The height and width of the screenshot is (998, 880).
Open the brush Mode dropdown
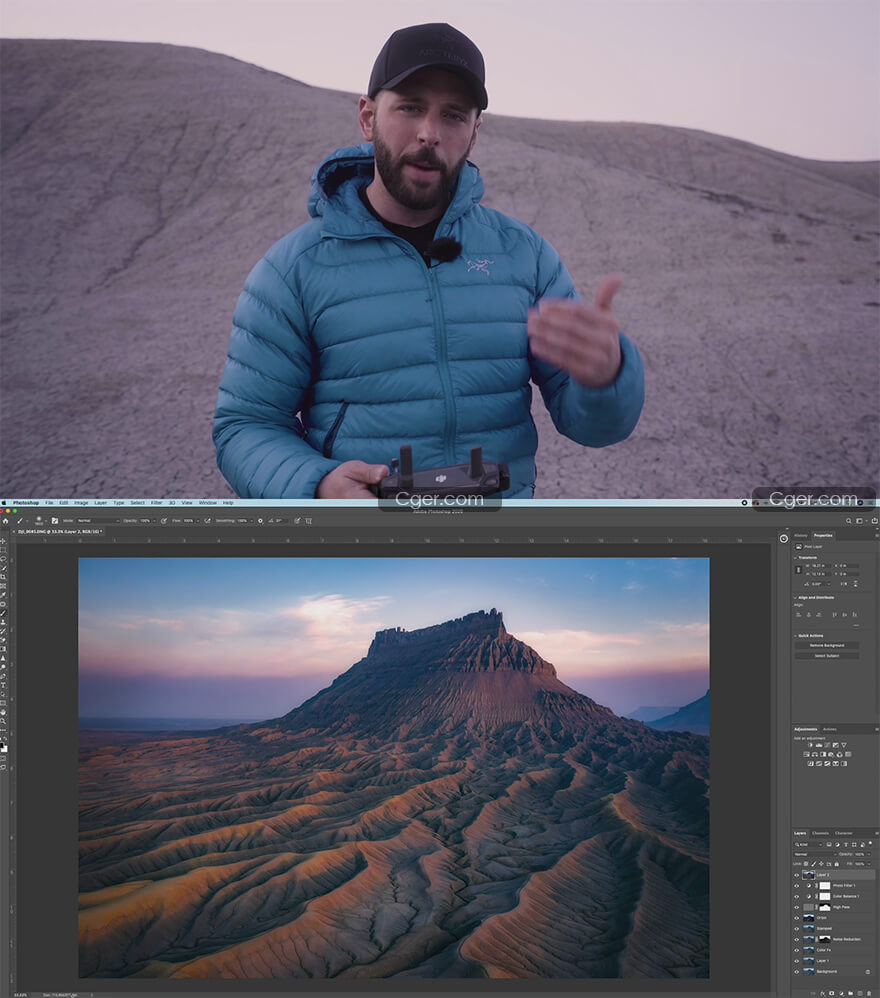[x=98, y=521]
